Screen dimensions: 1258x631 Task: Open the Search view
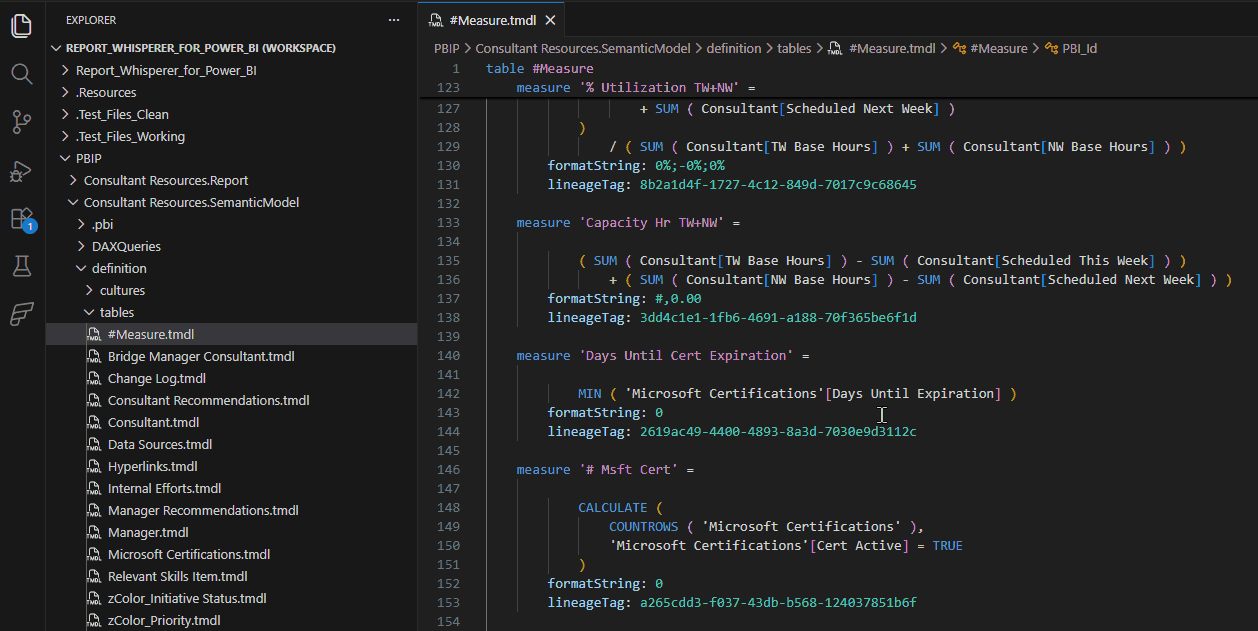coord(21,73)
